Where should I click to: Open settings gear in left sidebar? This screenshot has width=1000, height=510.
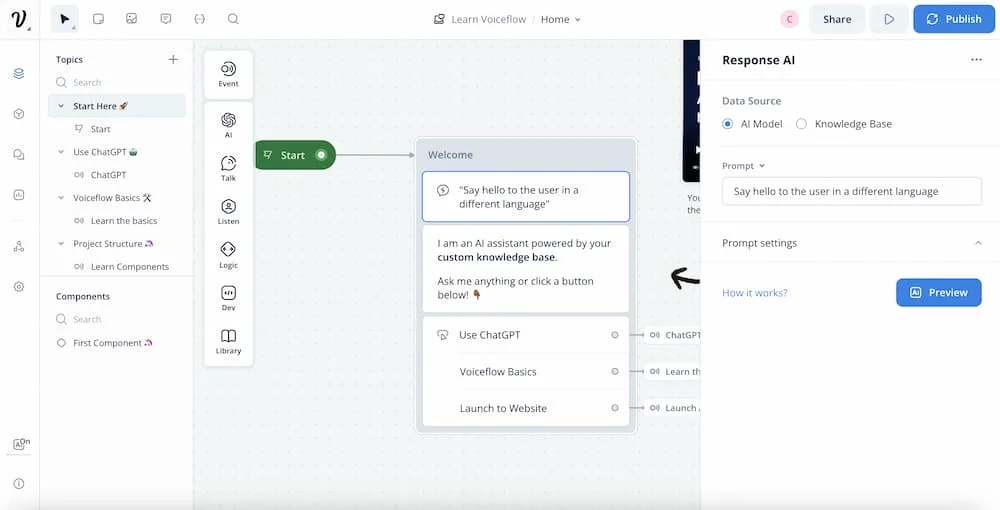19,287
